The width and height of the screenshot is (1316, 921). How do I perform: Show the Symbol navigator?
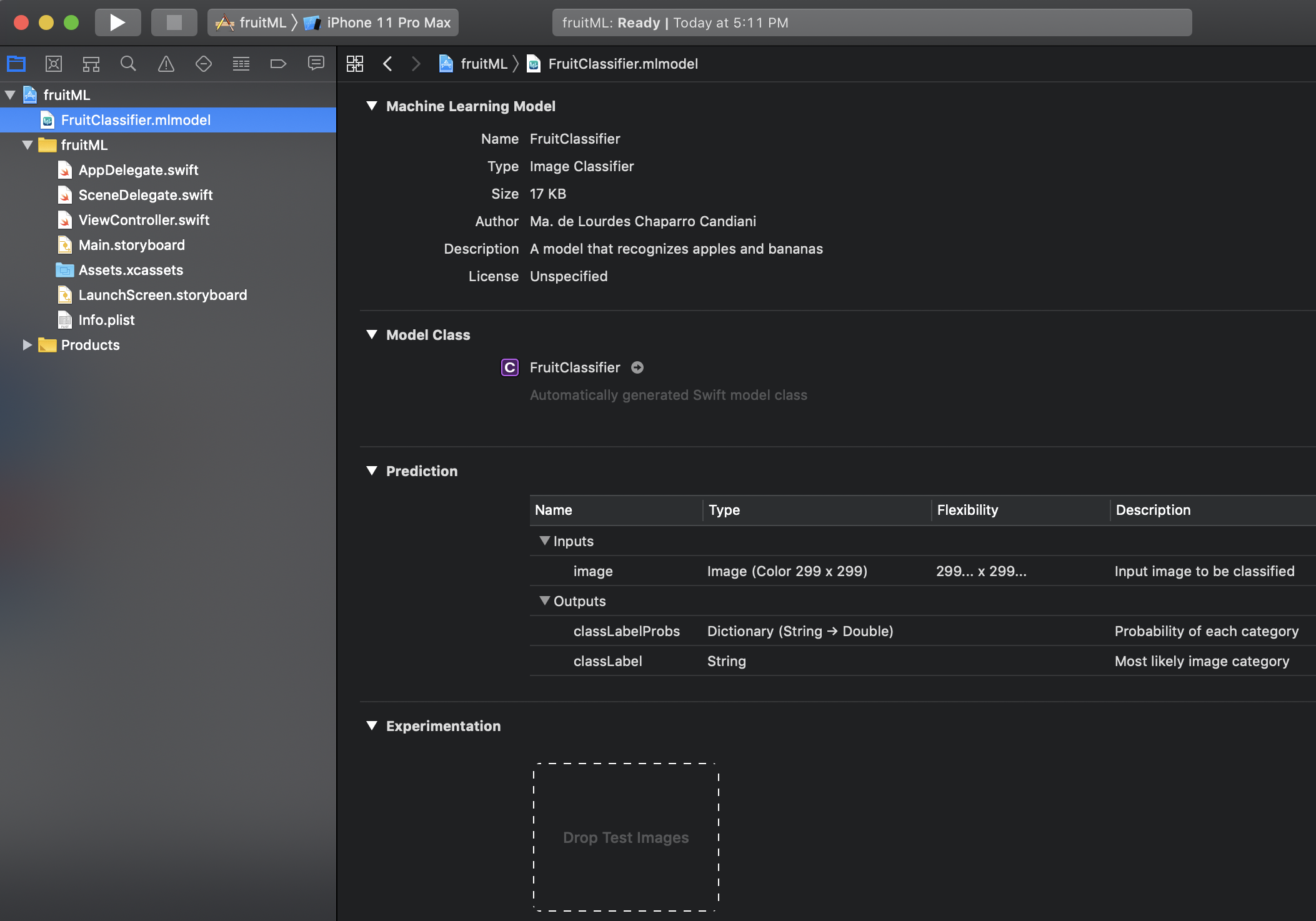point(91,64)
